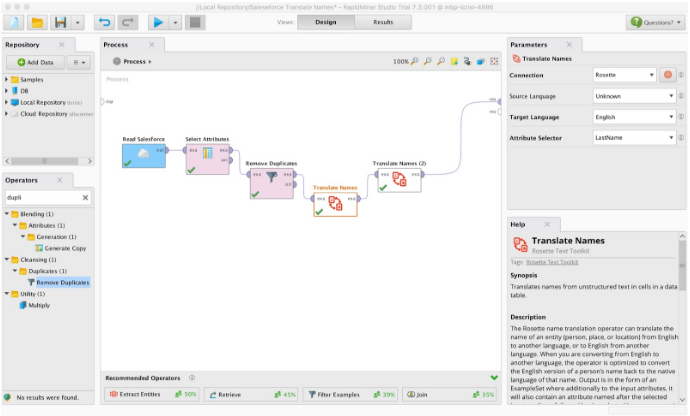Collapse the Utility (1) folder
This screenshot has width=690, height=416.
pos(7,294)
